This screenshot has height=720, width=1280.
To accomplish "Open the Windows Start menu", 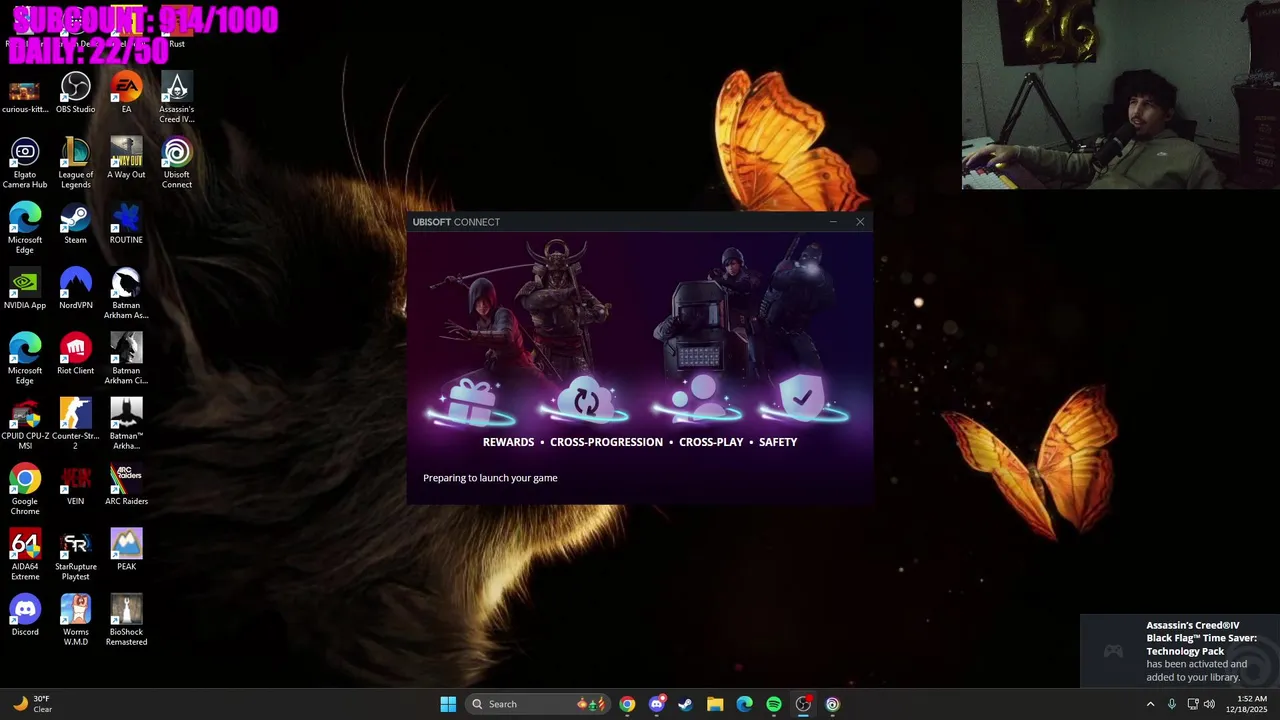I will [x=448, y=704].
